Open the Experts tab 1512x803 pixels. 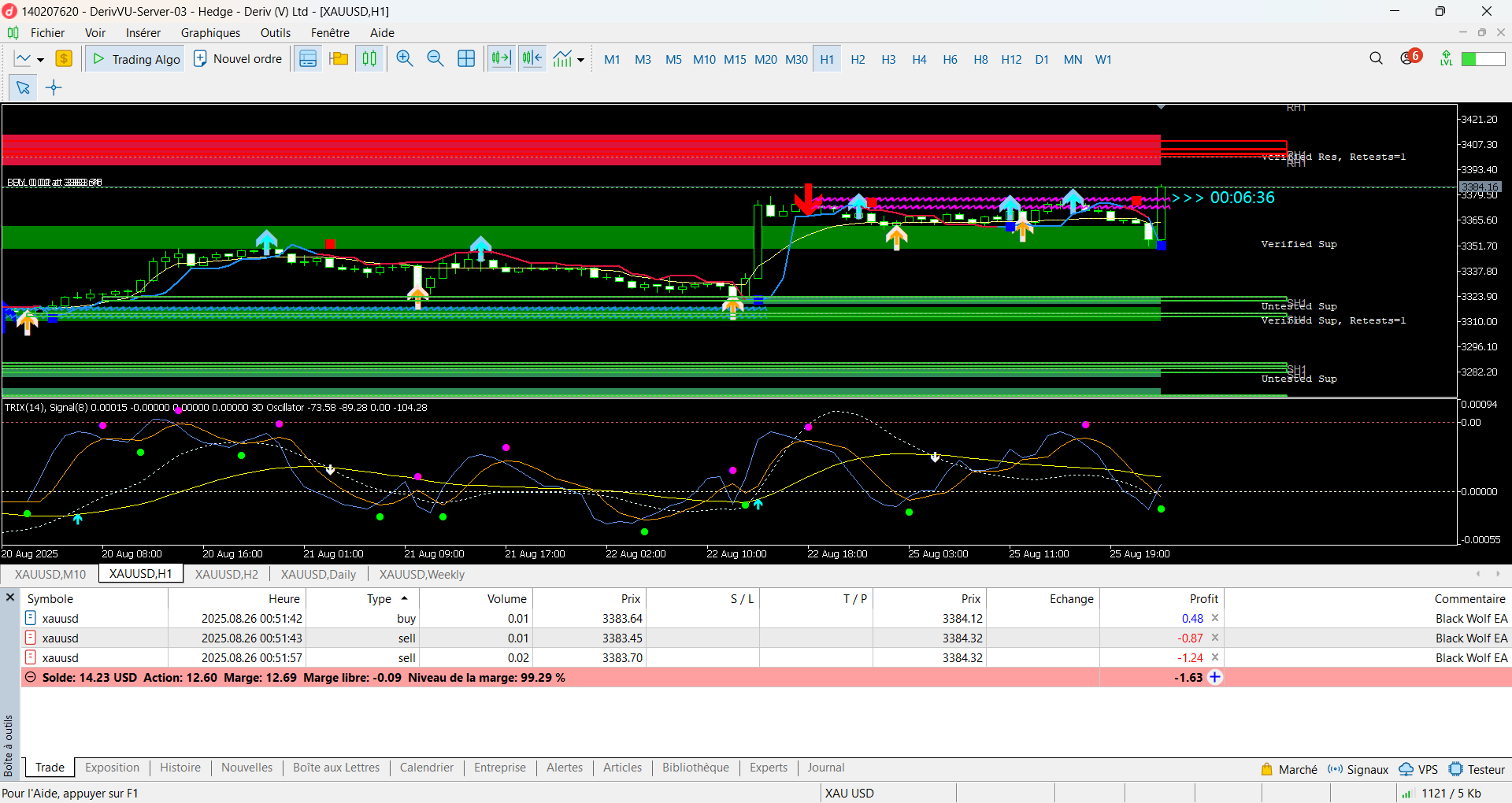(x=769, y=768)
